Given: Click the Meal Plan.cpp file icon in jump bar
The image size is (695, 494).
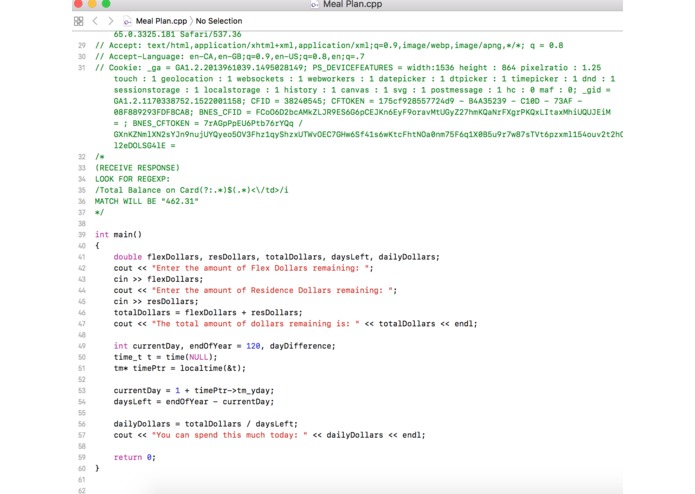Looking at the screenshot, I should click(x=127, y=21).
